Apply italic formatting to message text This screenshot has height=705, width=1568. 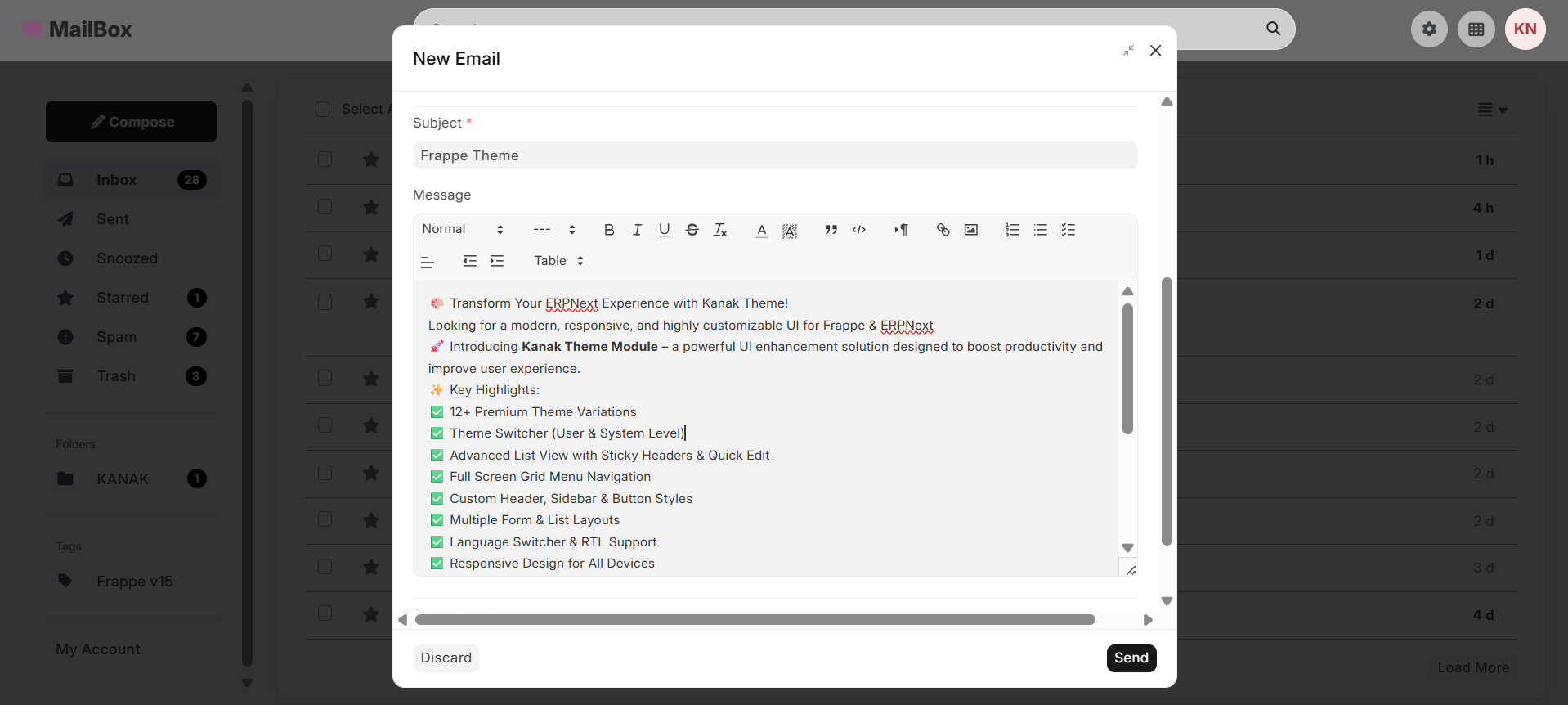click(637, 230)
